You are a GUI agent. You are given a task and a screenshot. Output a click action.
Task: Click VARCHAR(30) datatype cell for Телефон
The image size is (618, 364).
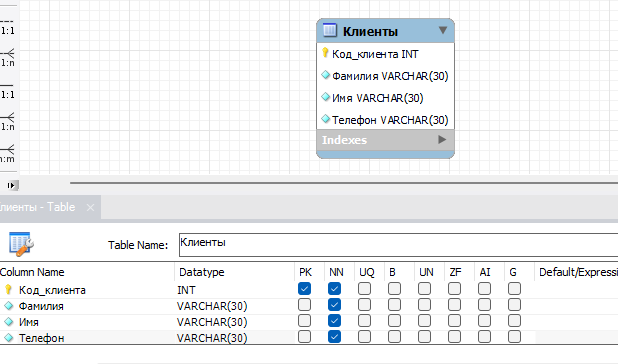click(234, 338)
